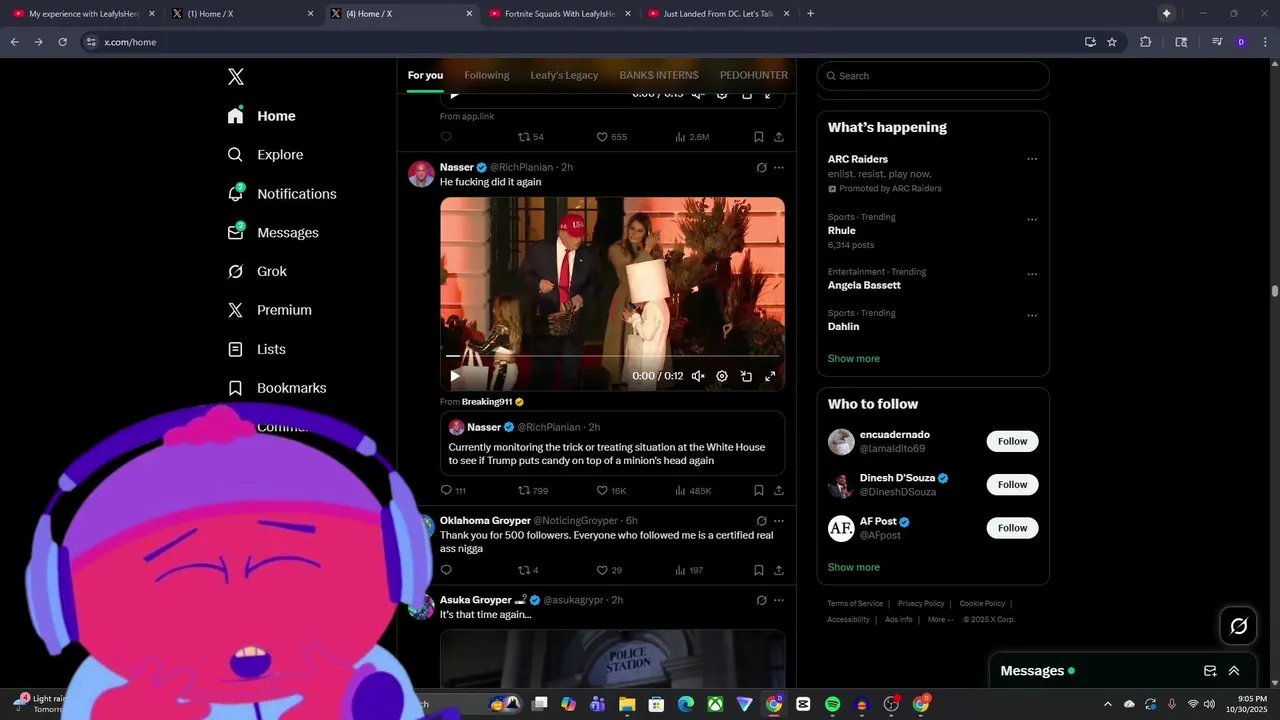The width and height of the screenshot is (1280, 720).
Task: Bookmark this page with Chrome star
Action: point(1112,42)
